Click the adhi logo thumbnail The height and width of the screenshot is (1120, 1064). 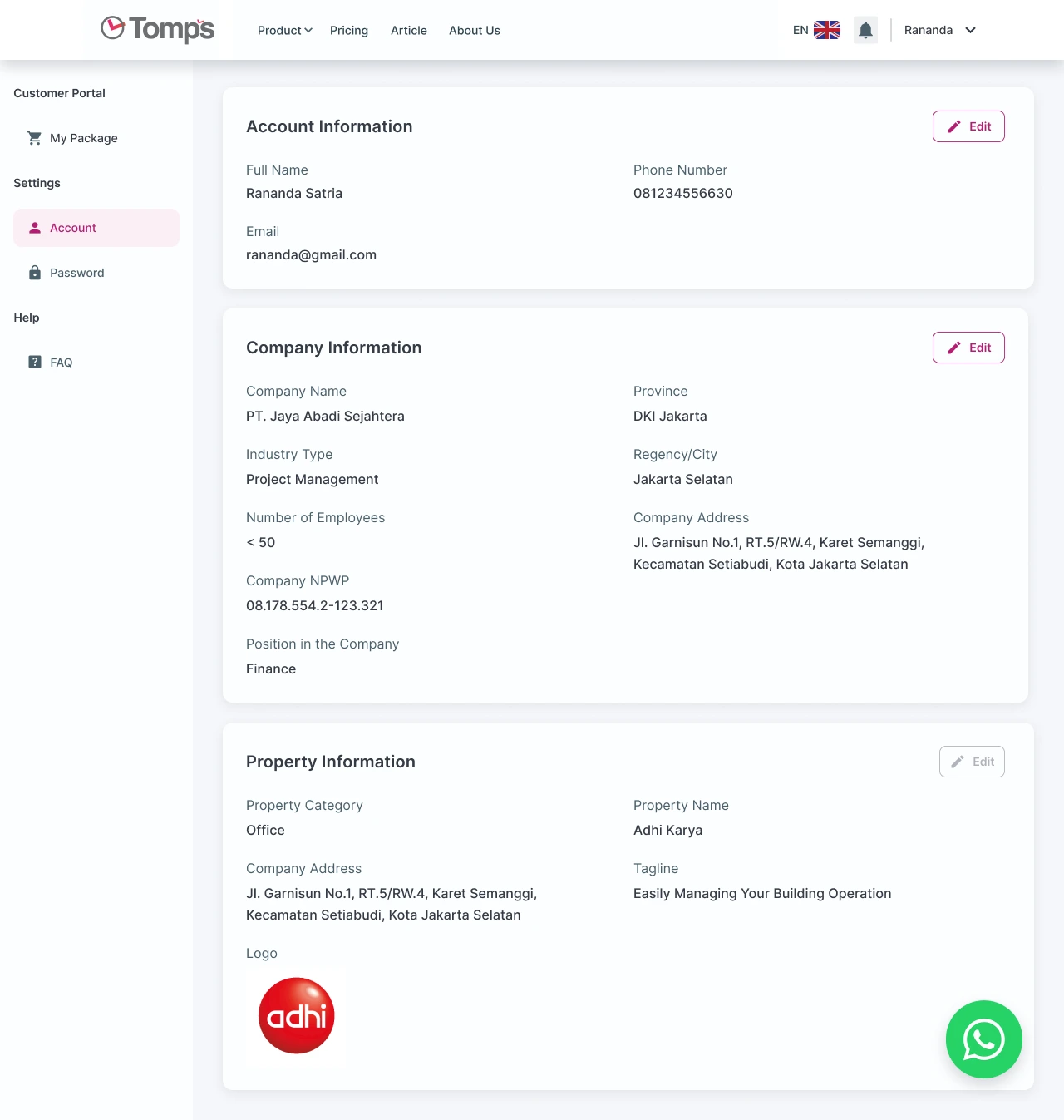(295, 1015)
